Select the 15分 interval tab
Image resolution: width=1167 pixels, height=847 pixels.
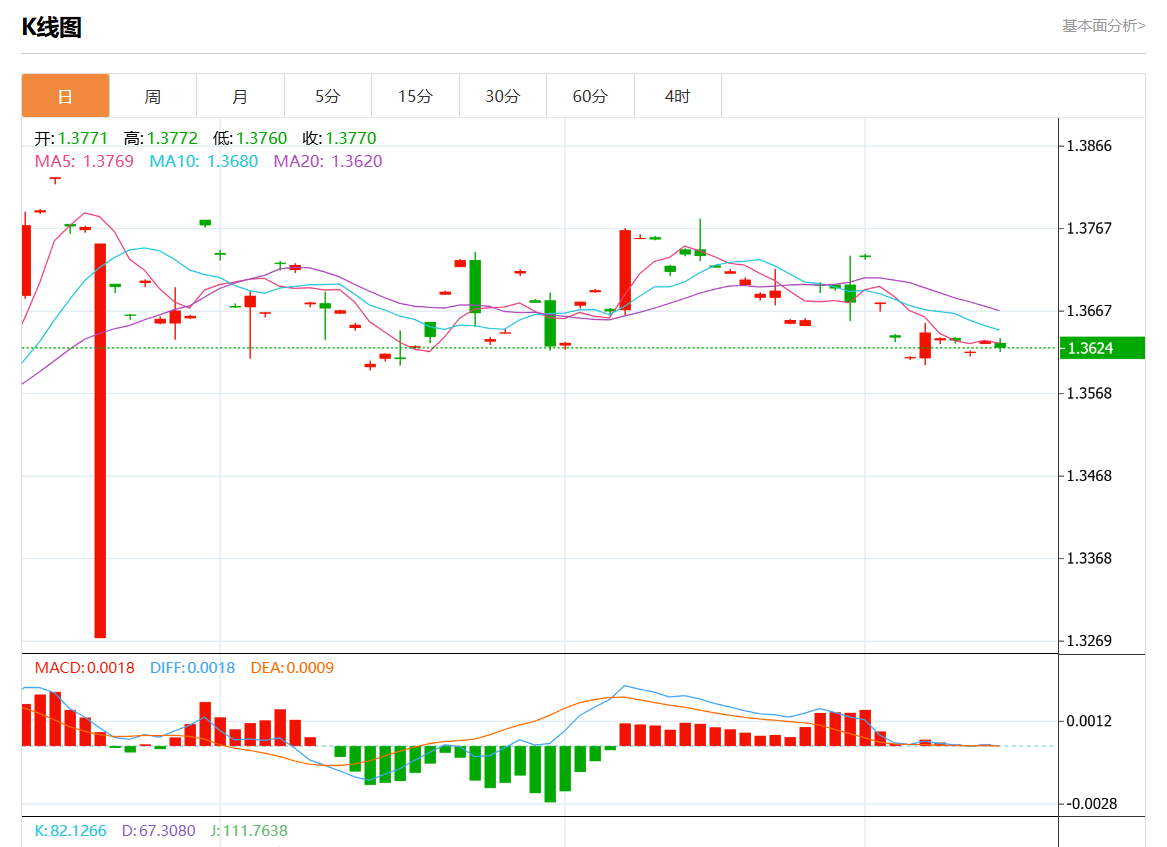point(415,96)
